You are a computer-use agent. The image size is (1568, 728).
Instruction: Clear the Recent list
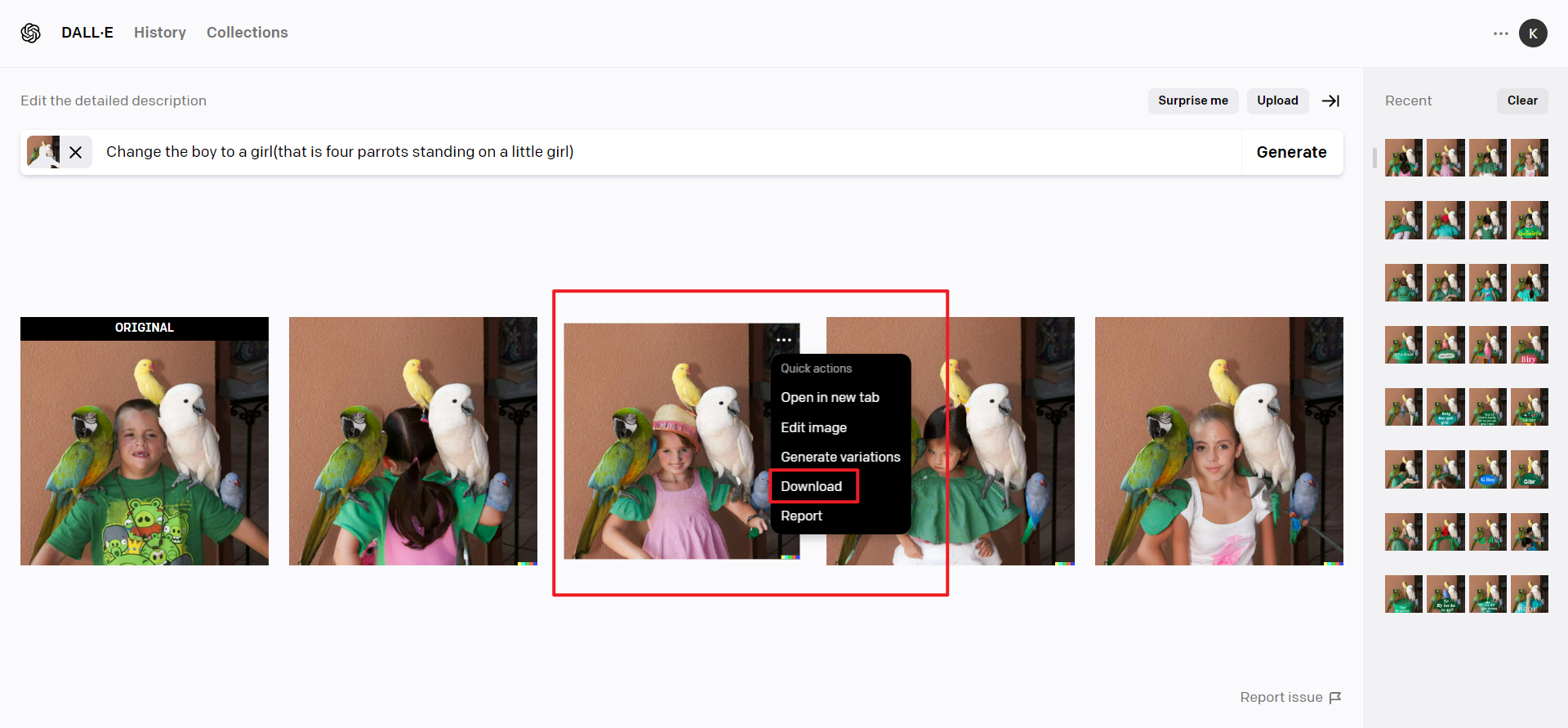tap(1522, 100)
